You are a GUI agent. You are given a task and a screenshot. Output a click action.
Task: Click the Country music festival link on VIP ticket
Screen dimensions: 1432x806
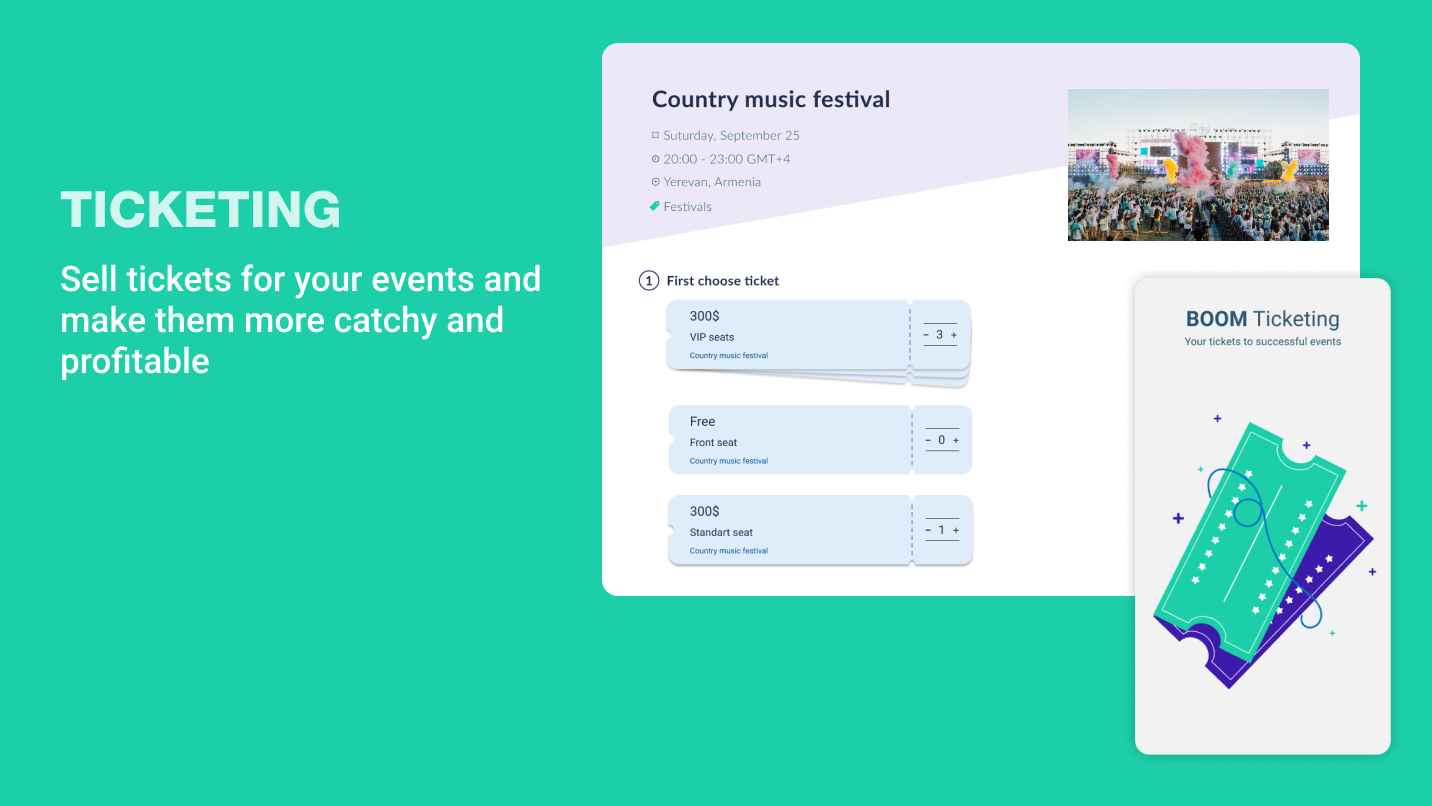click(x=729, y=356)
